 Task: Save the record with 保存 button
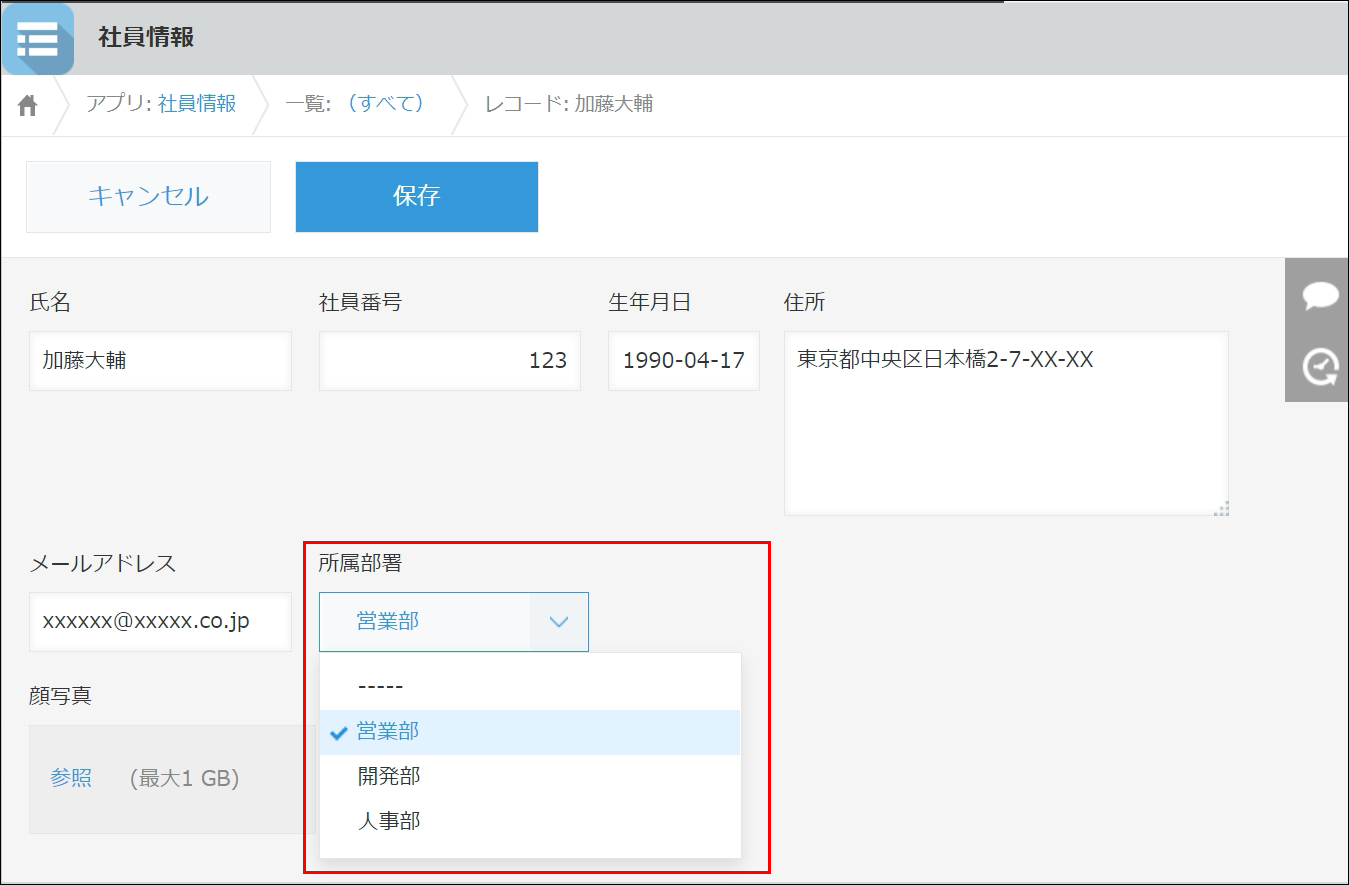(x=416, y=197)
